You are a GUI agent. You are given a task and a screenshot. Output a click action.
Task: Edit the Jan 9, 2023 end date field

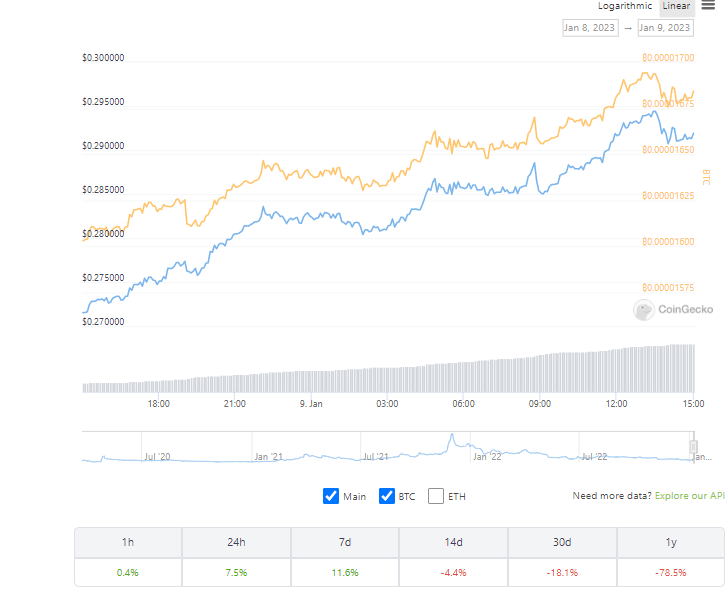click(x=665, y=28)
